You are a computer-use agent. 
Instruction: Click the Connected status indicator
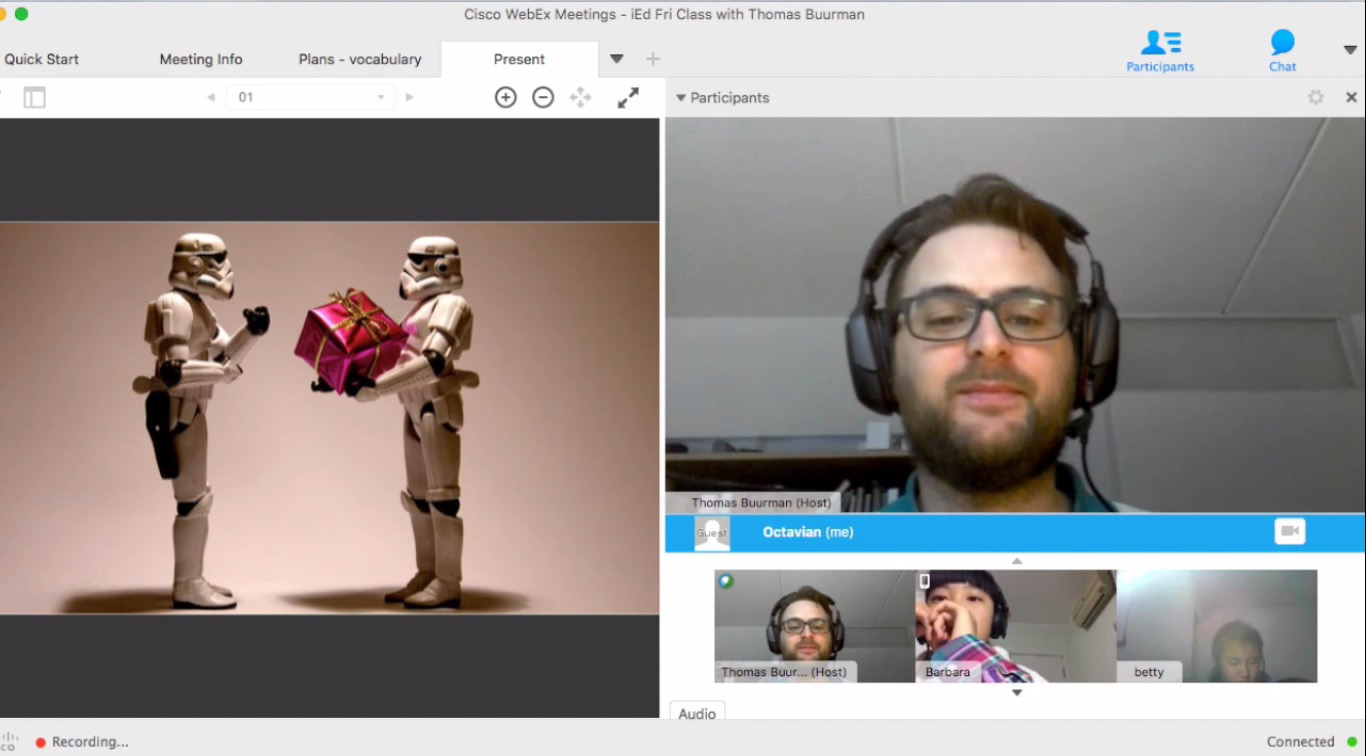coord(1311,742)
